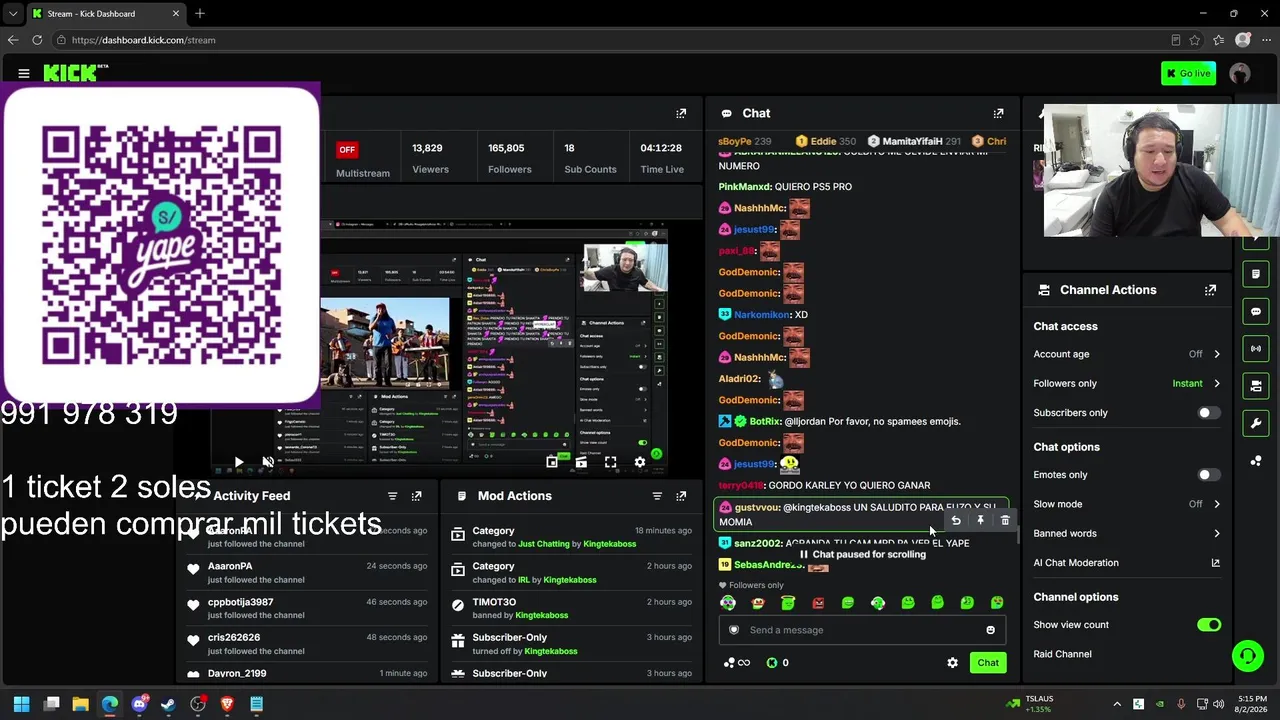Show hidden system tray icons
This screenshot has height=720, width=1280.
click(1117, 704)
